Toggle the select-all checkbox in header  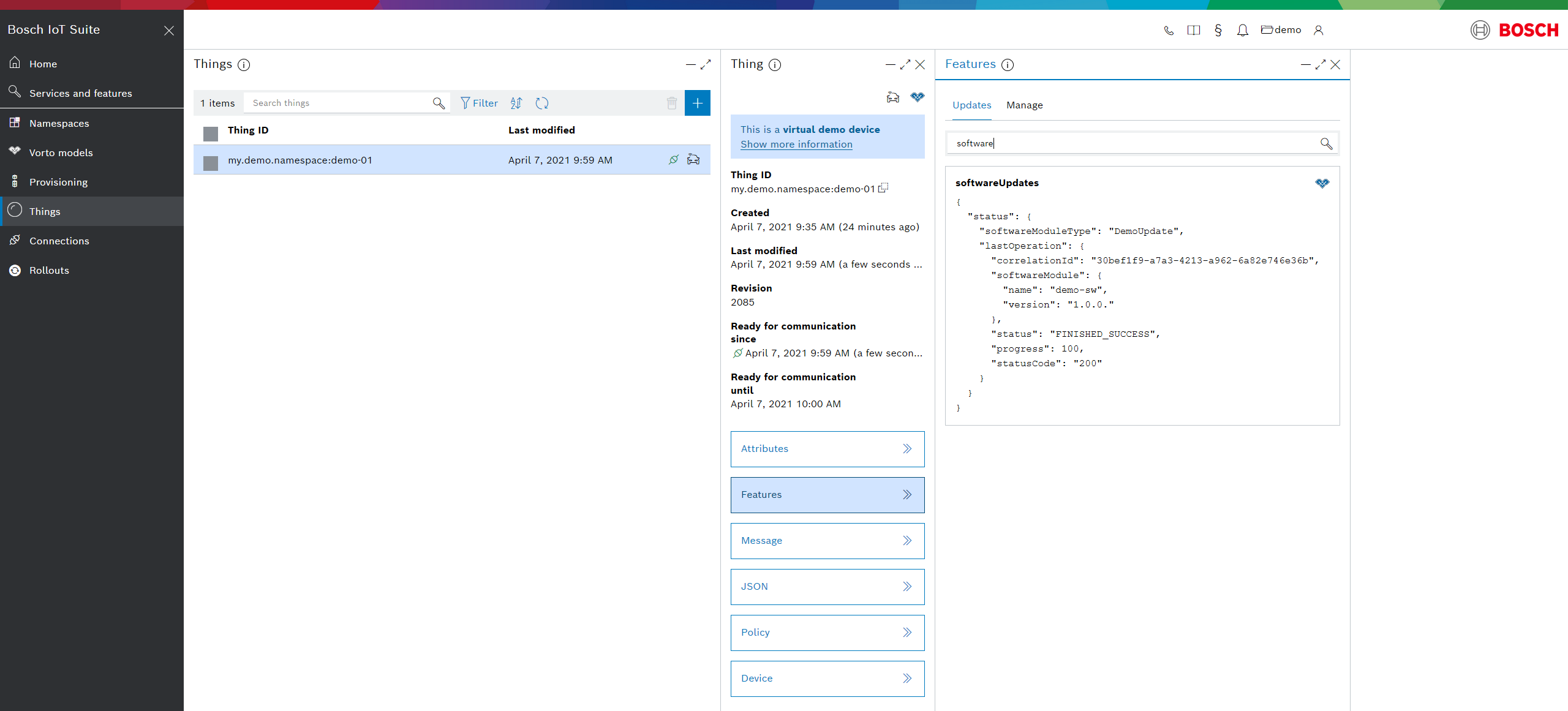pos(211,134)
